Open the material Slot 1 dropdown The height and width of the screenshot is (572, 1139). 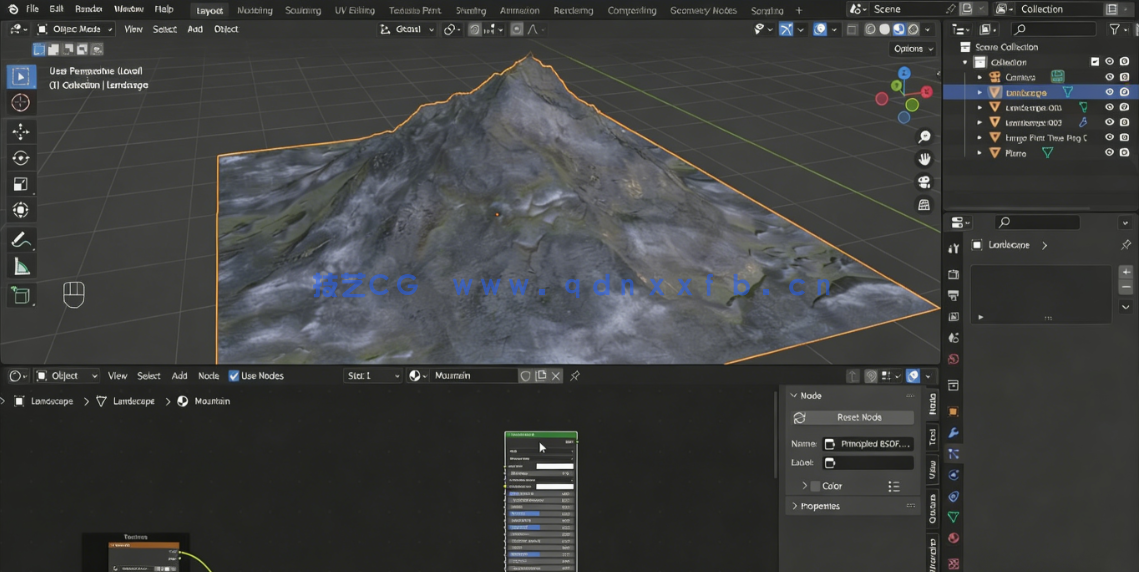click(373, 376)
